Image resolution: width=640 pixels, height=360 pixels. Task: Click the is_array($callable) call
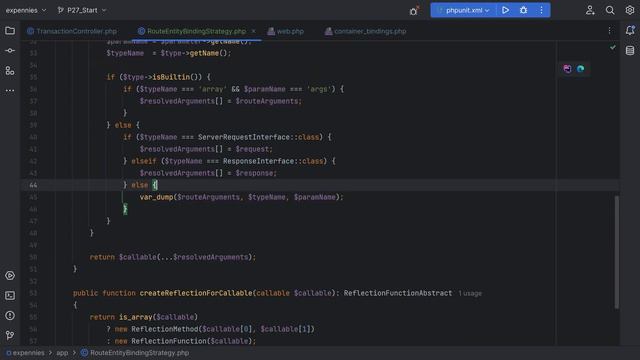coord(158,317)
